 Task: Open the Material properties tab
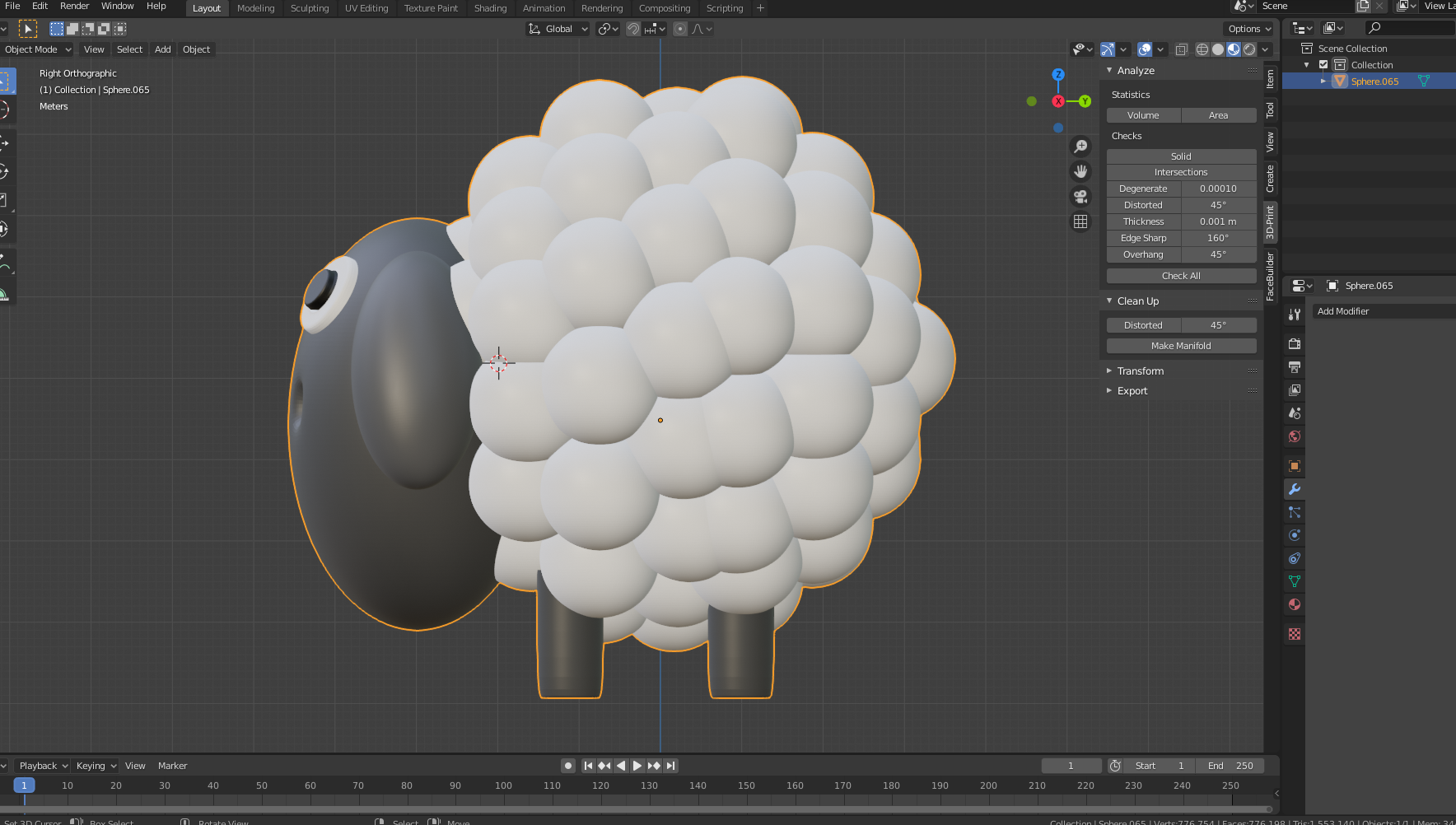click(1294, 602)
